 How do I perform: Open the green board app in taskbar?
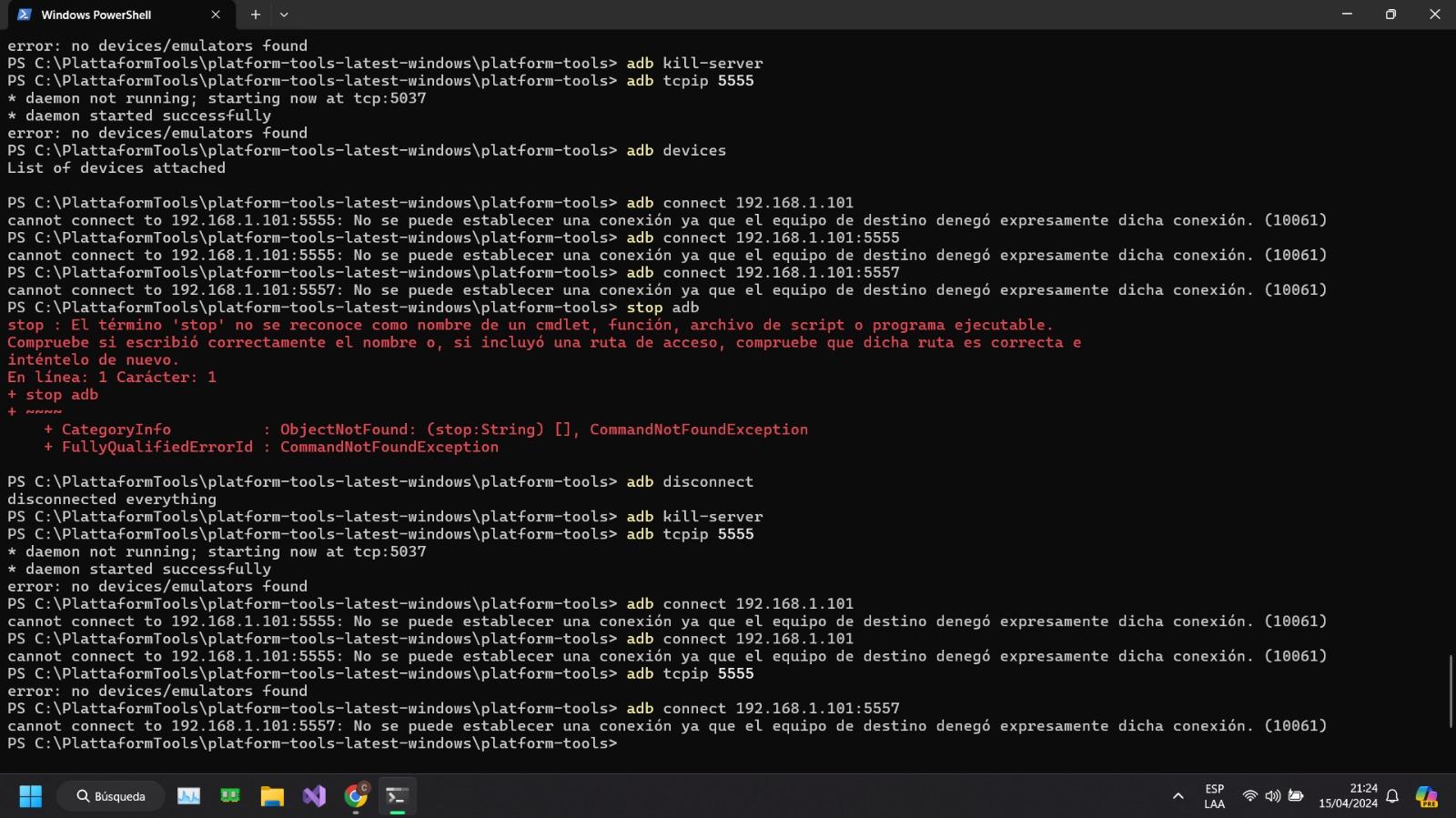pos(230,796)
